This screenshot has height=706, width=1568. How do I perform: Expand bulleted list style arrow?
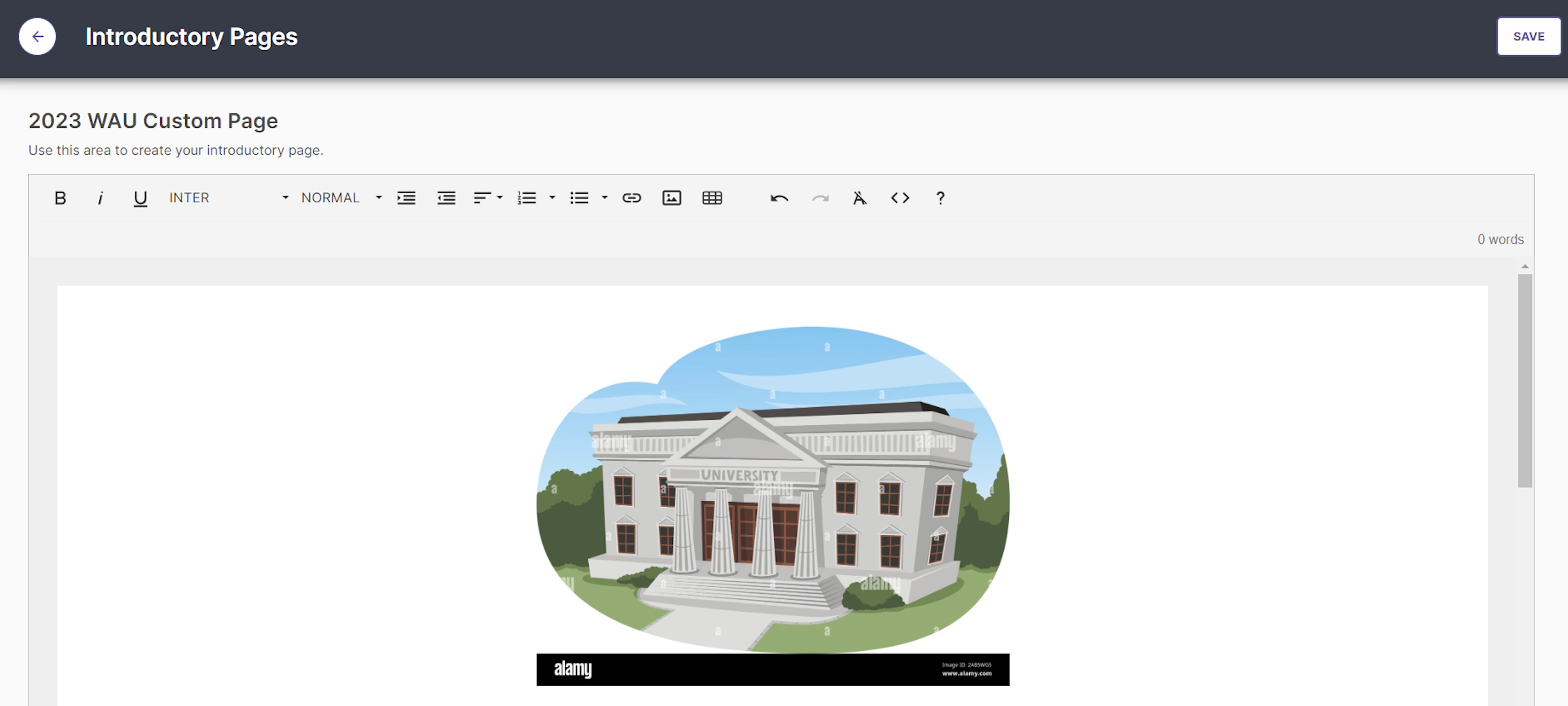click(605, 198)
